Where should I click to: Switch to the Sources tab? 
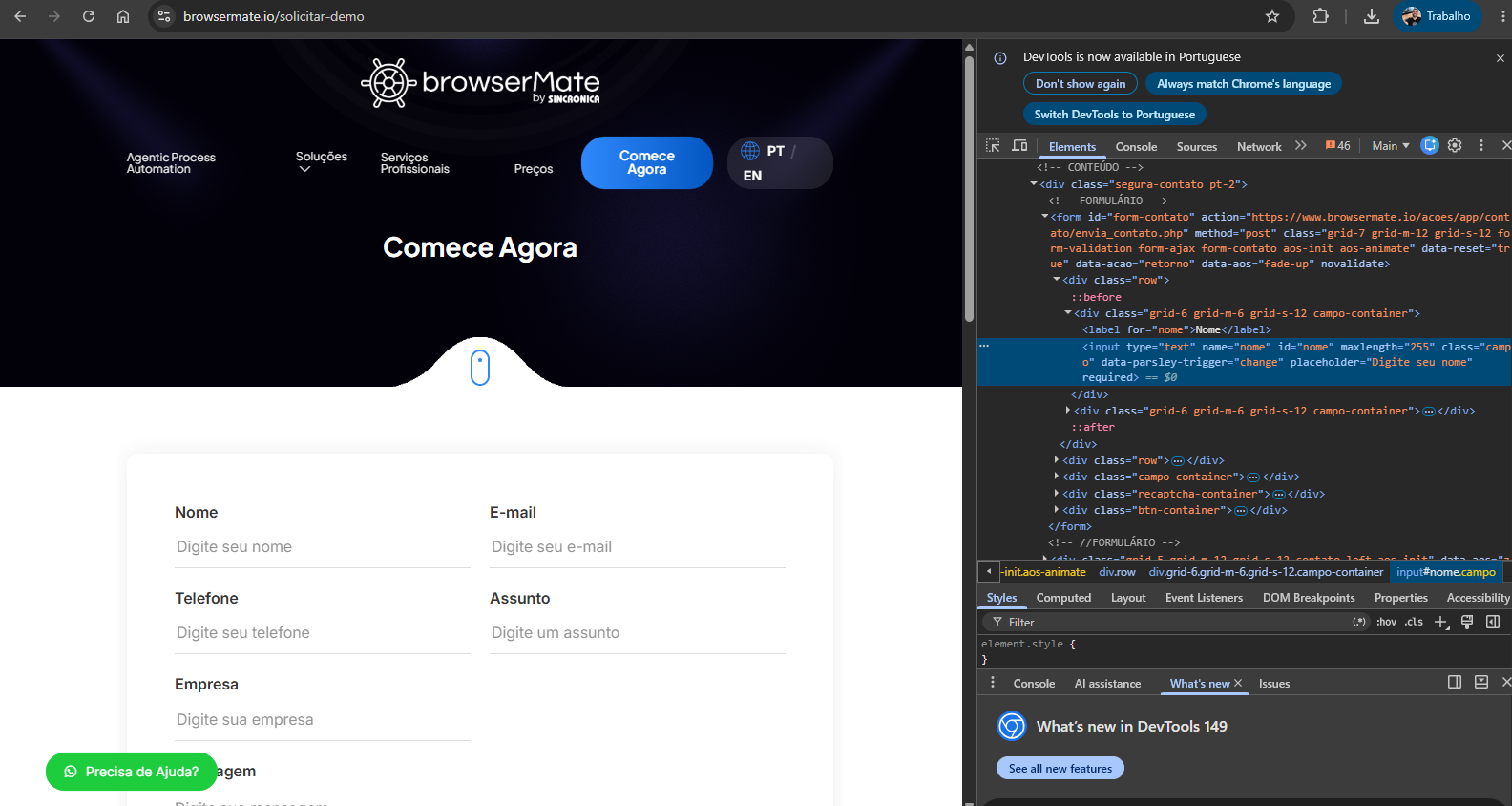click(x=1197, y=146)
